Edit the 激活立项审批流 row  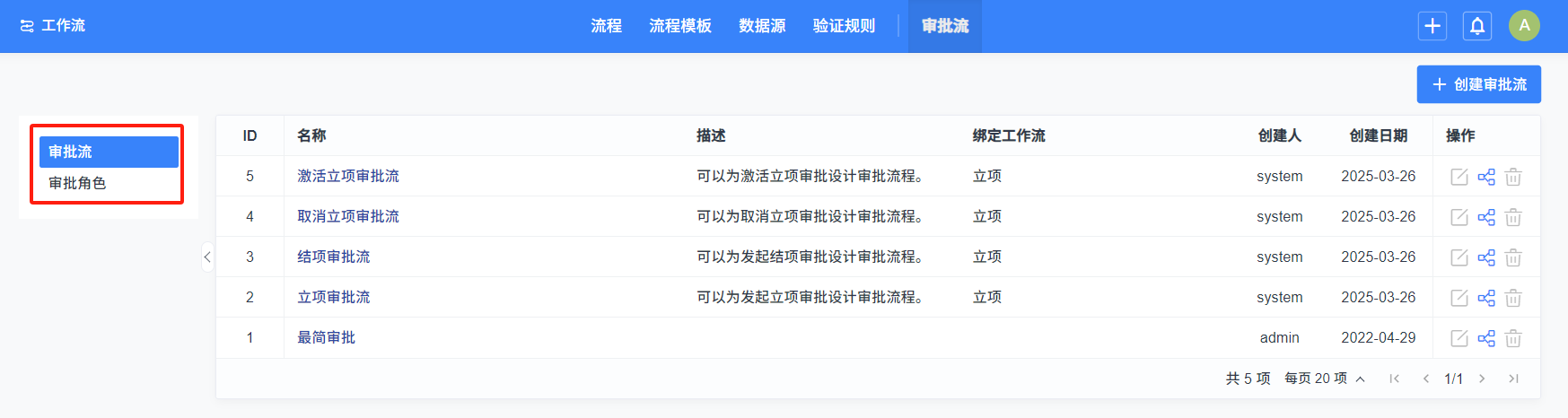(x=1459, y=177)
